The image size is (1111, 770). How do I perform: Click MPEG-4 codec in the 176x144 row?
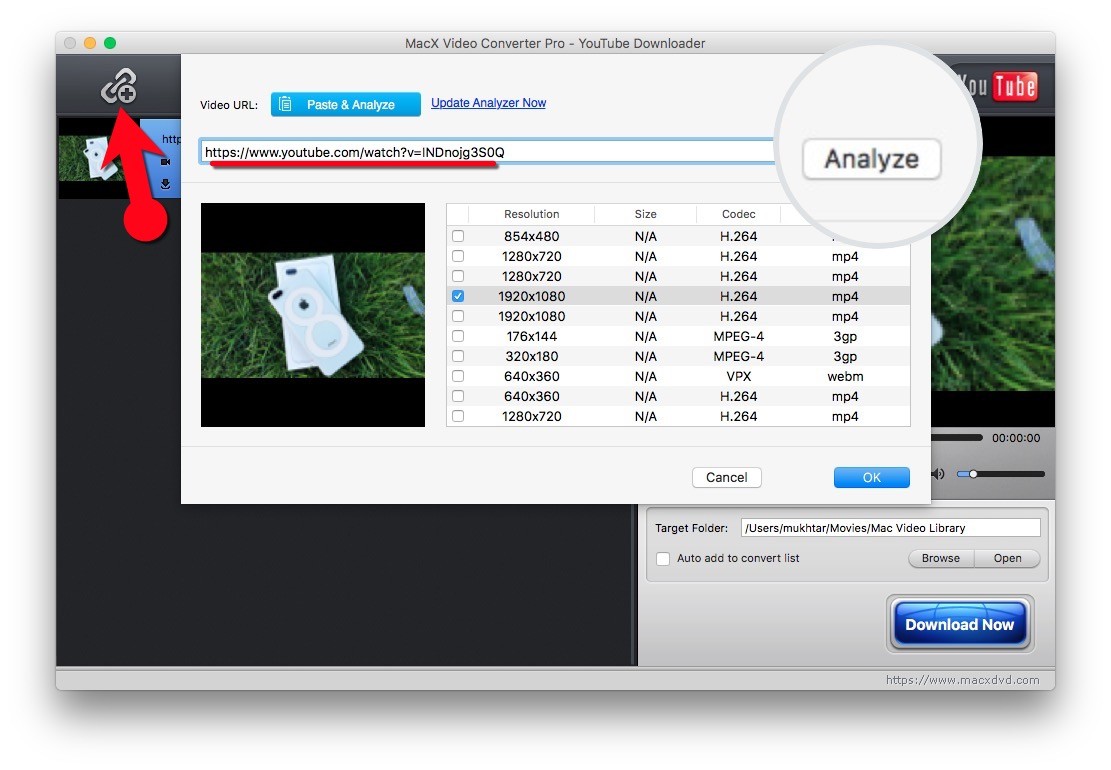(738, 336)
